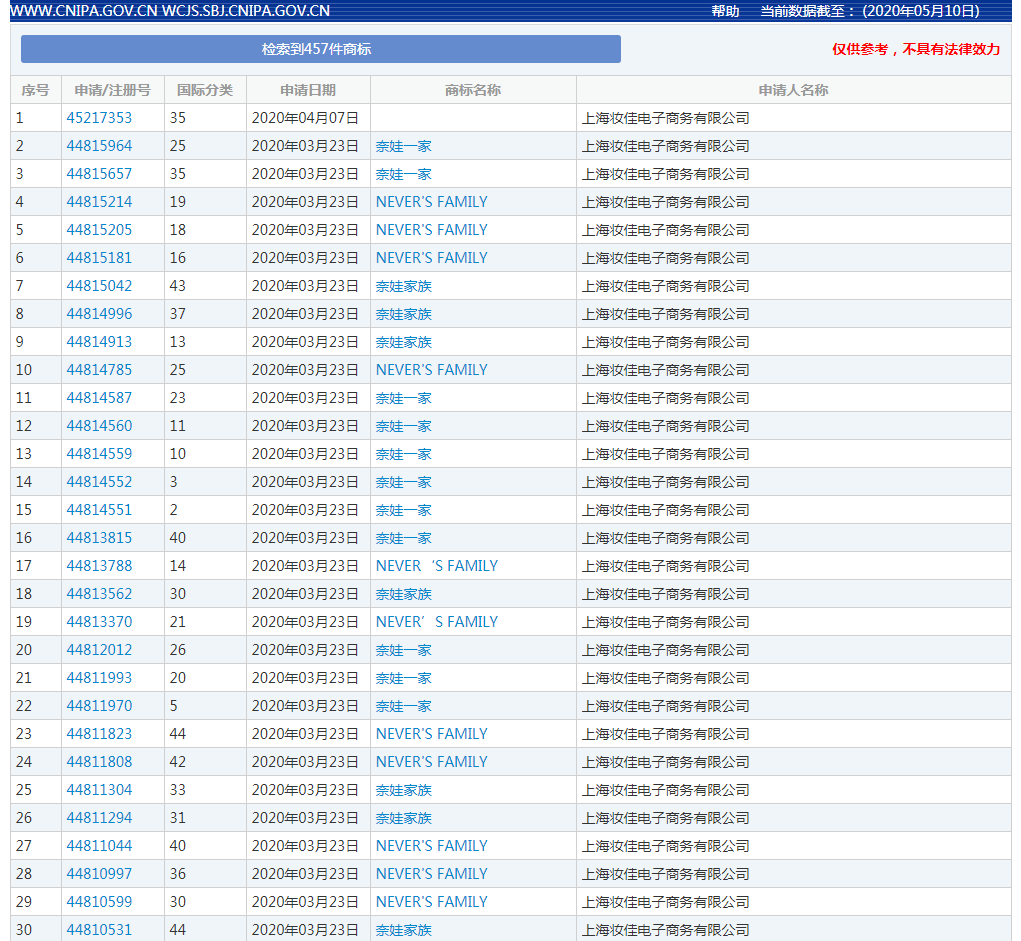Open registration number 44814913
The image size is (1021, 941).
click(99, 342)
